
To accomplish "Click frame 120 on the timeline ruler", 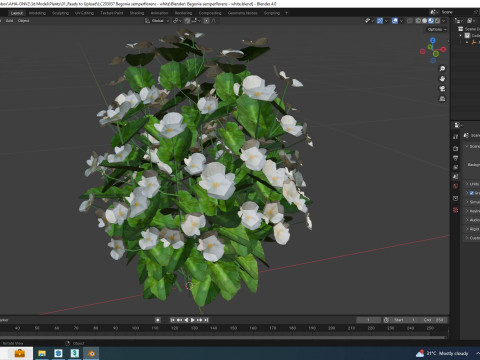I will coord(174,328).
